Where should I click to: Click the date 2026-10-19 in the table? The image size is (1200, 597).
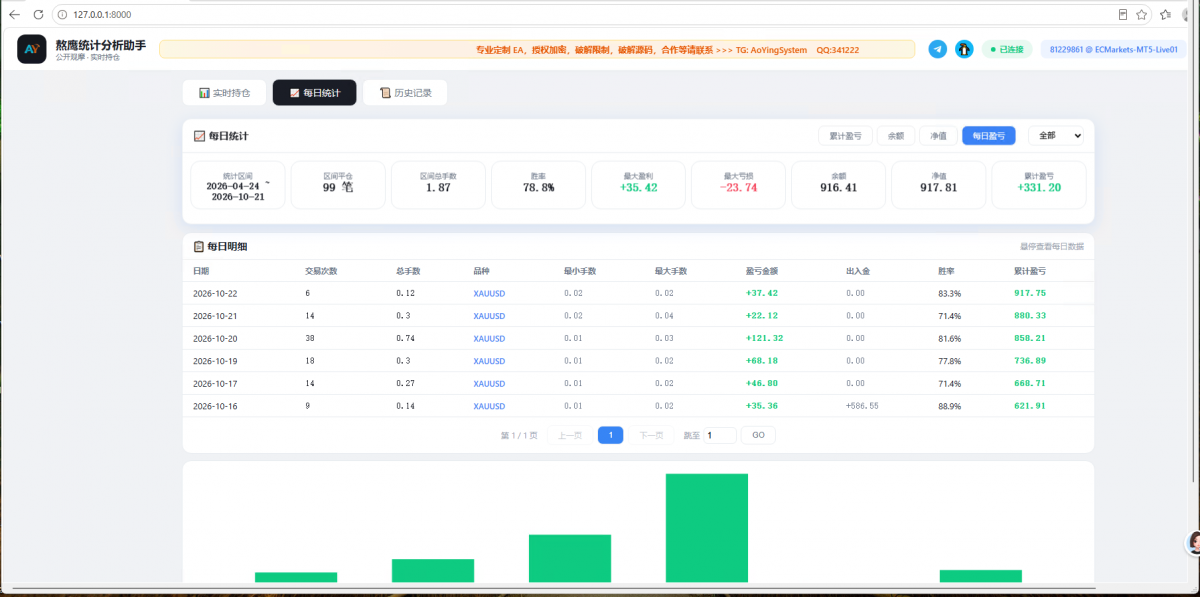click(215, 361)
